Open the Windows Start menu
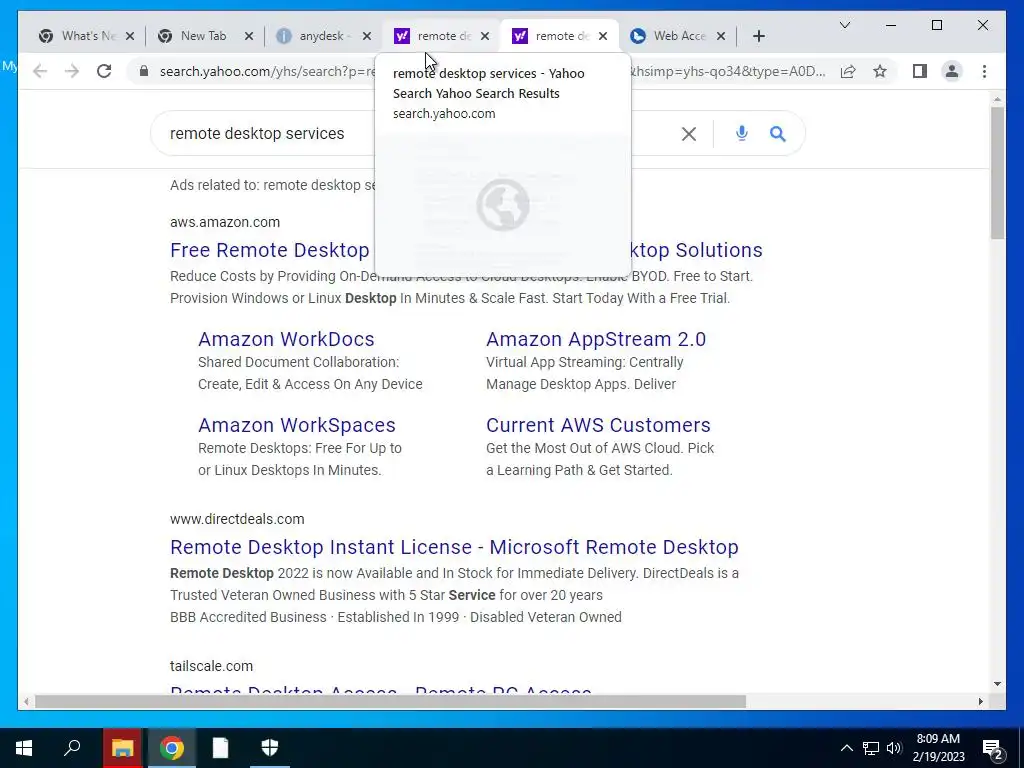This screenshot has width=1024, height=768. [x=24, y=748]
